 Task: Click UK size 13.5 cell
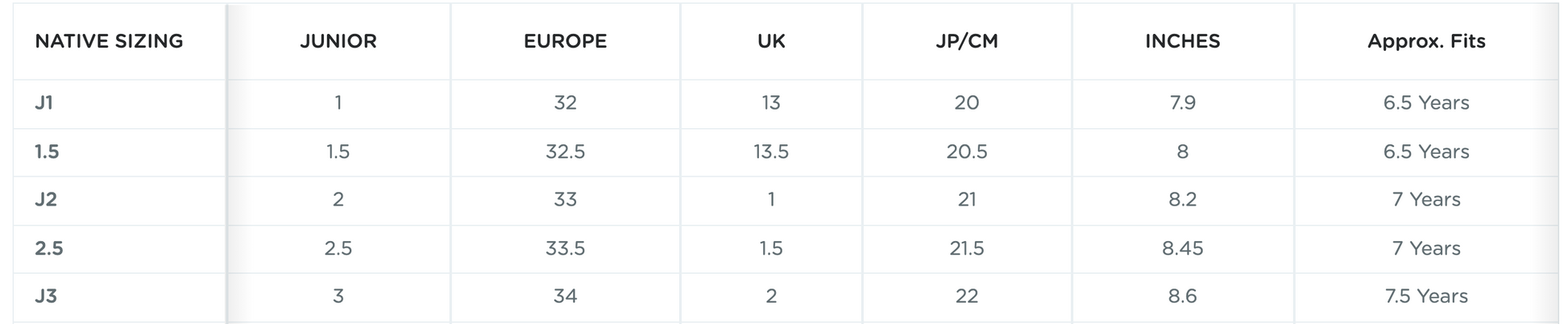(x=771, y=152)
